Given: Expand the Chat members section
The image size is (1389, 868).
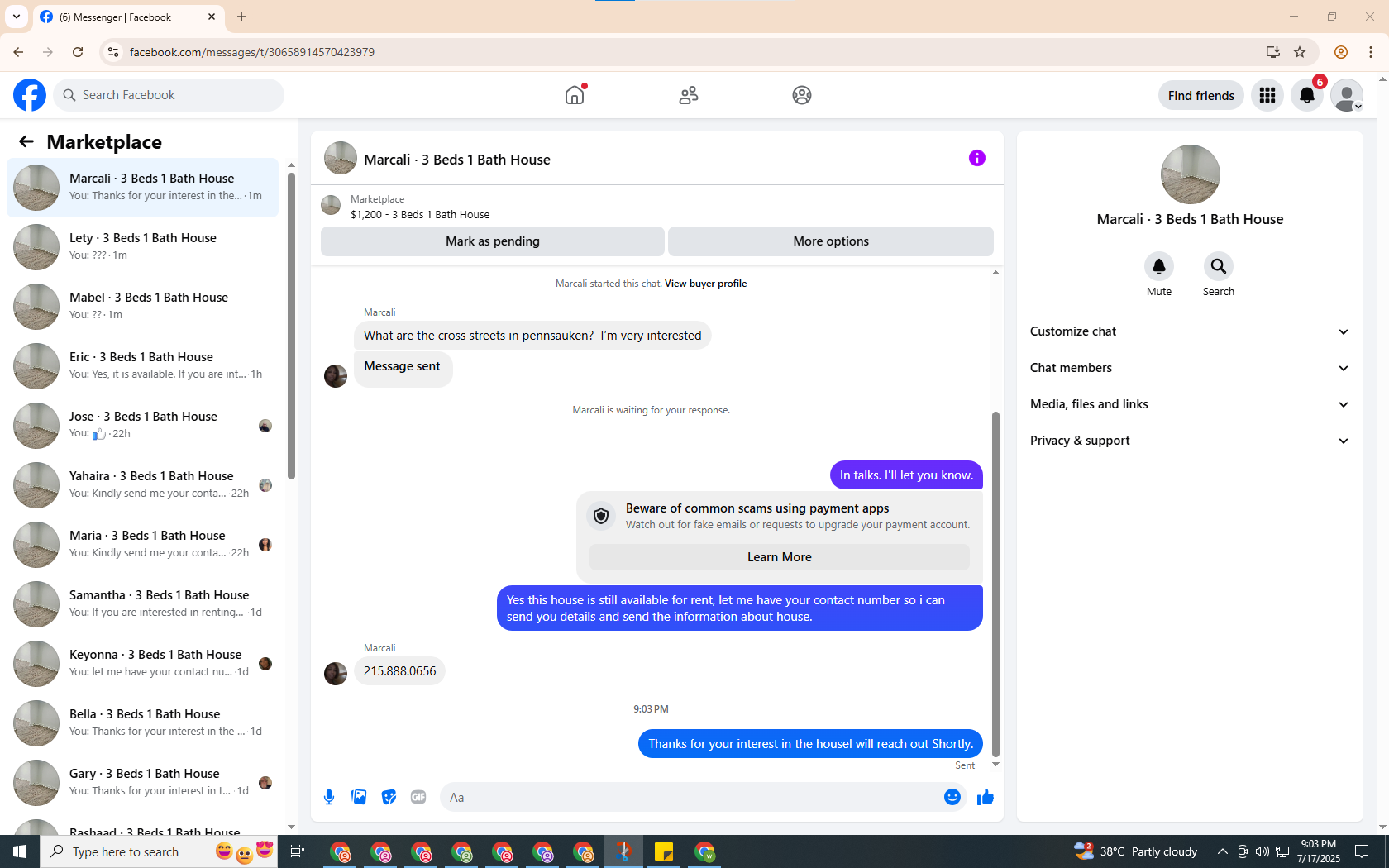Looking at the screenshot, I should 1190,368.
